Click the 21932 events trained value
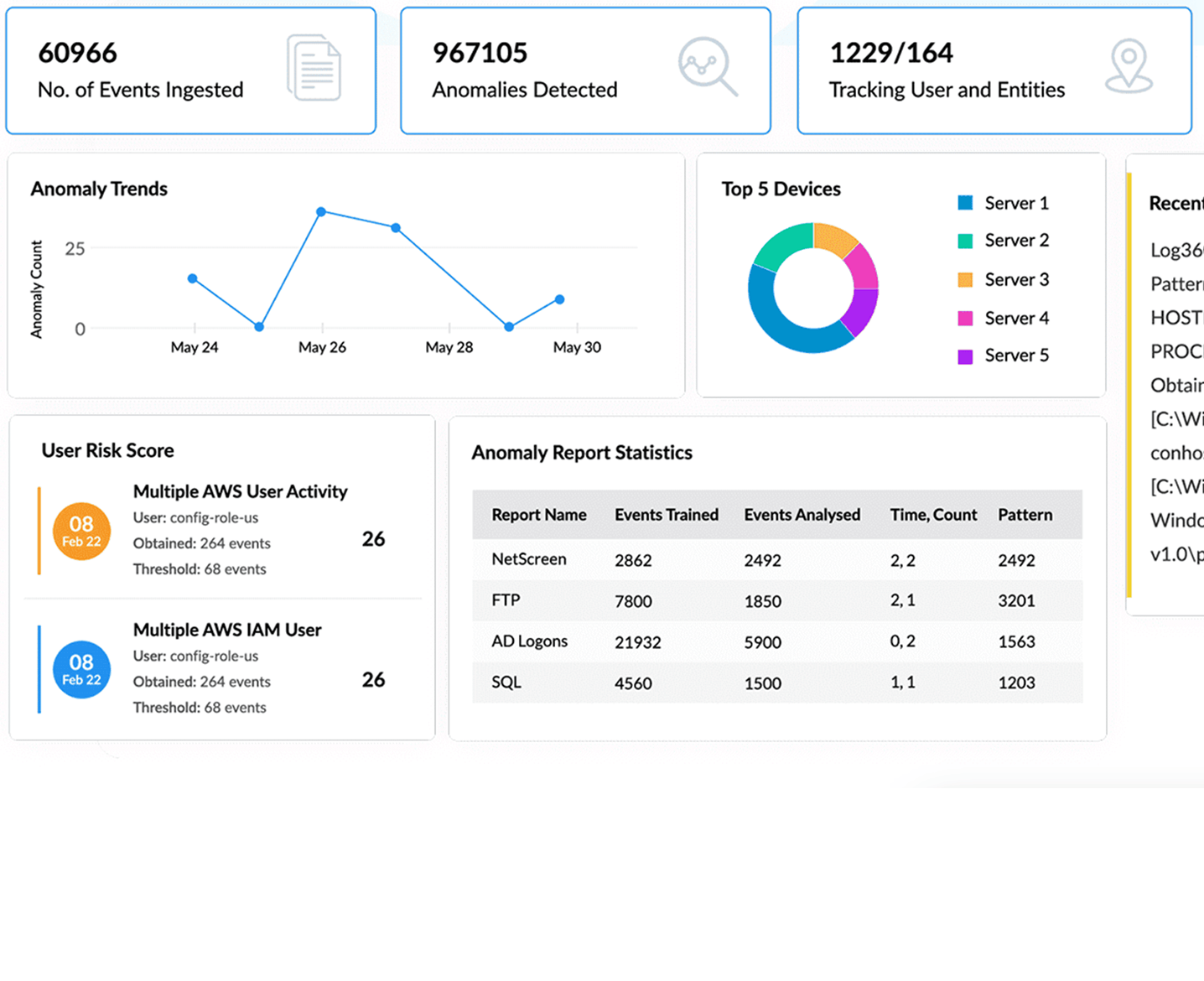 click(x=638, y=642)
